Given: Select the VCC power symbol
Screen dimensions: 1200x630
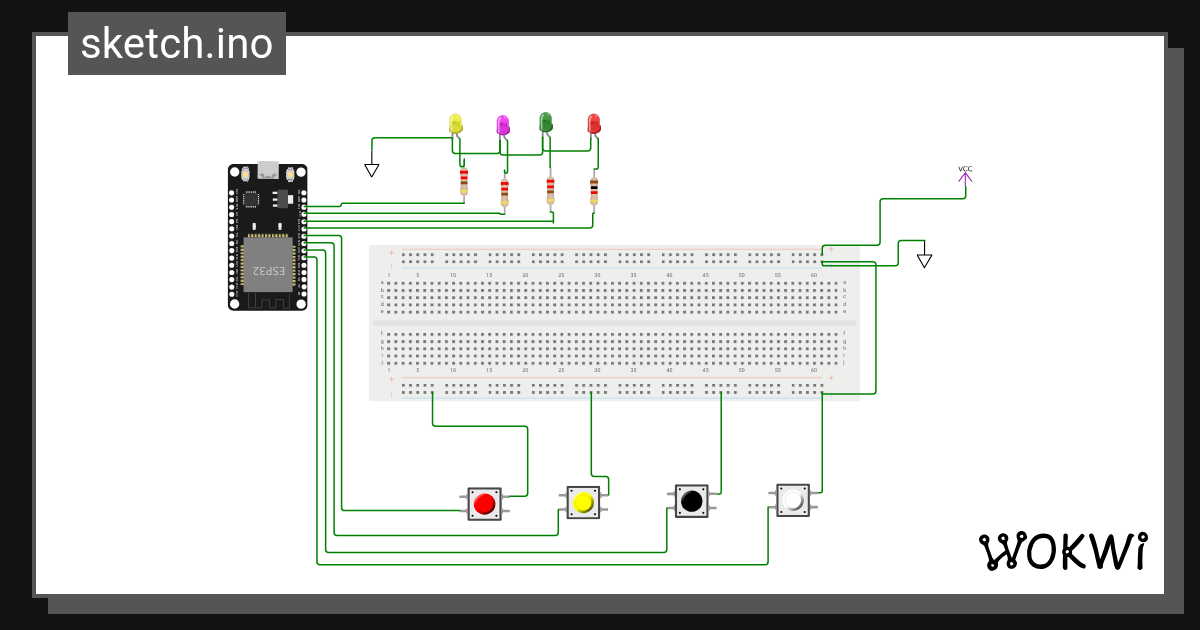Looking at the screenshot, I should coord(965,176).
